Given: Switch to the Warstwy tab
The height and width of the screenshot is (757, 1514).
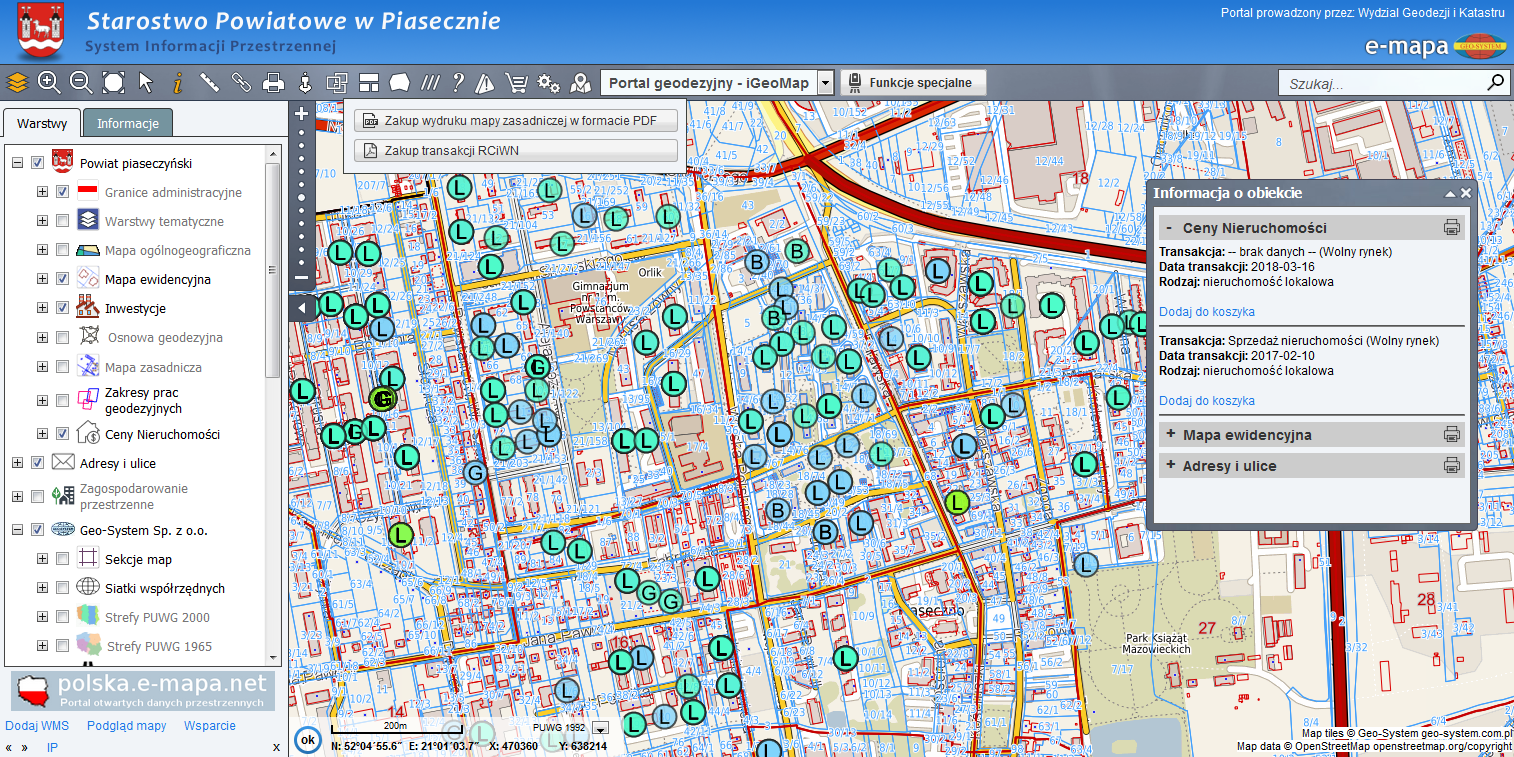Looking at the screenshot, I should [41, 124].
